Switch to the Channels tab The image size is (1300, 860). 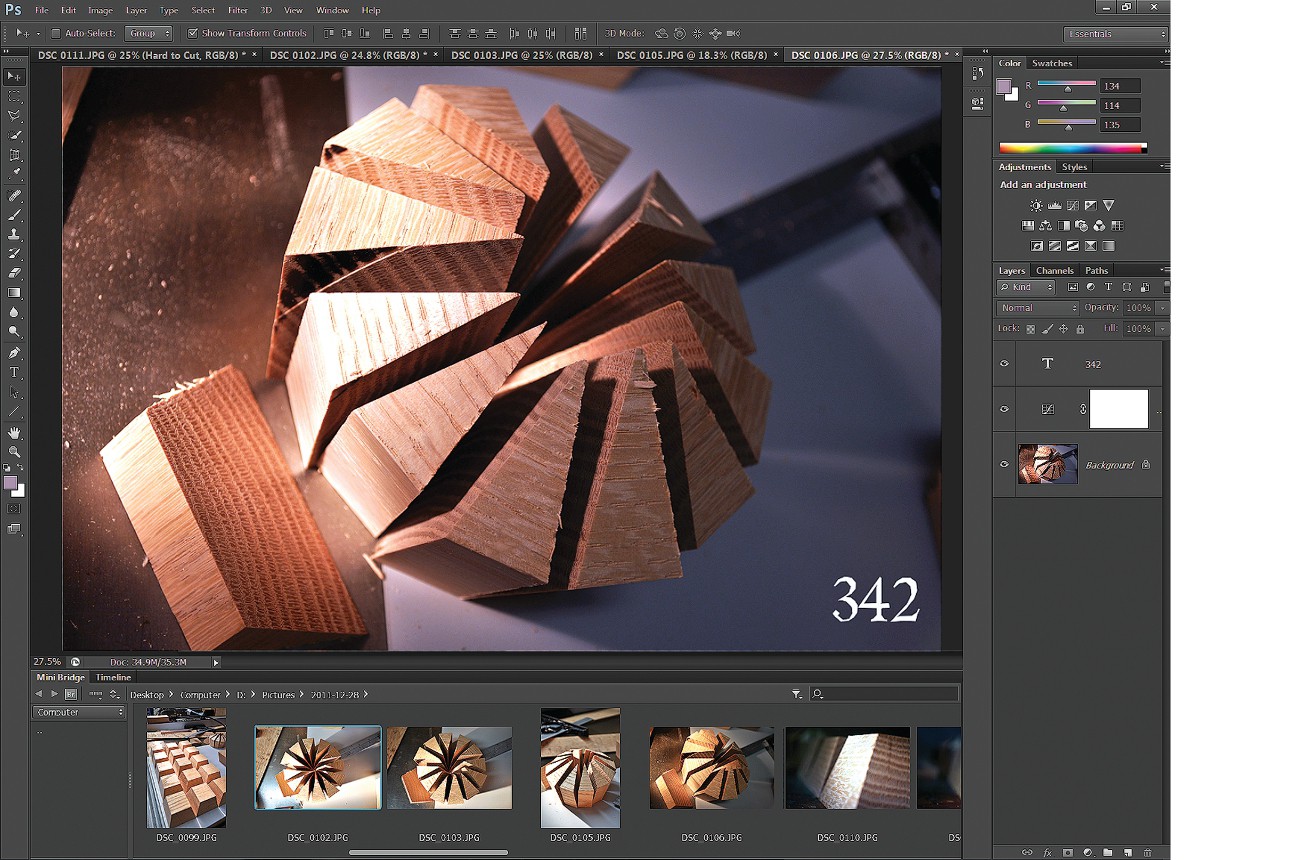coord(1054,271)
